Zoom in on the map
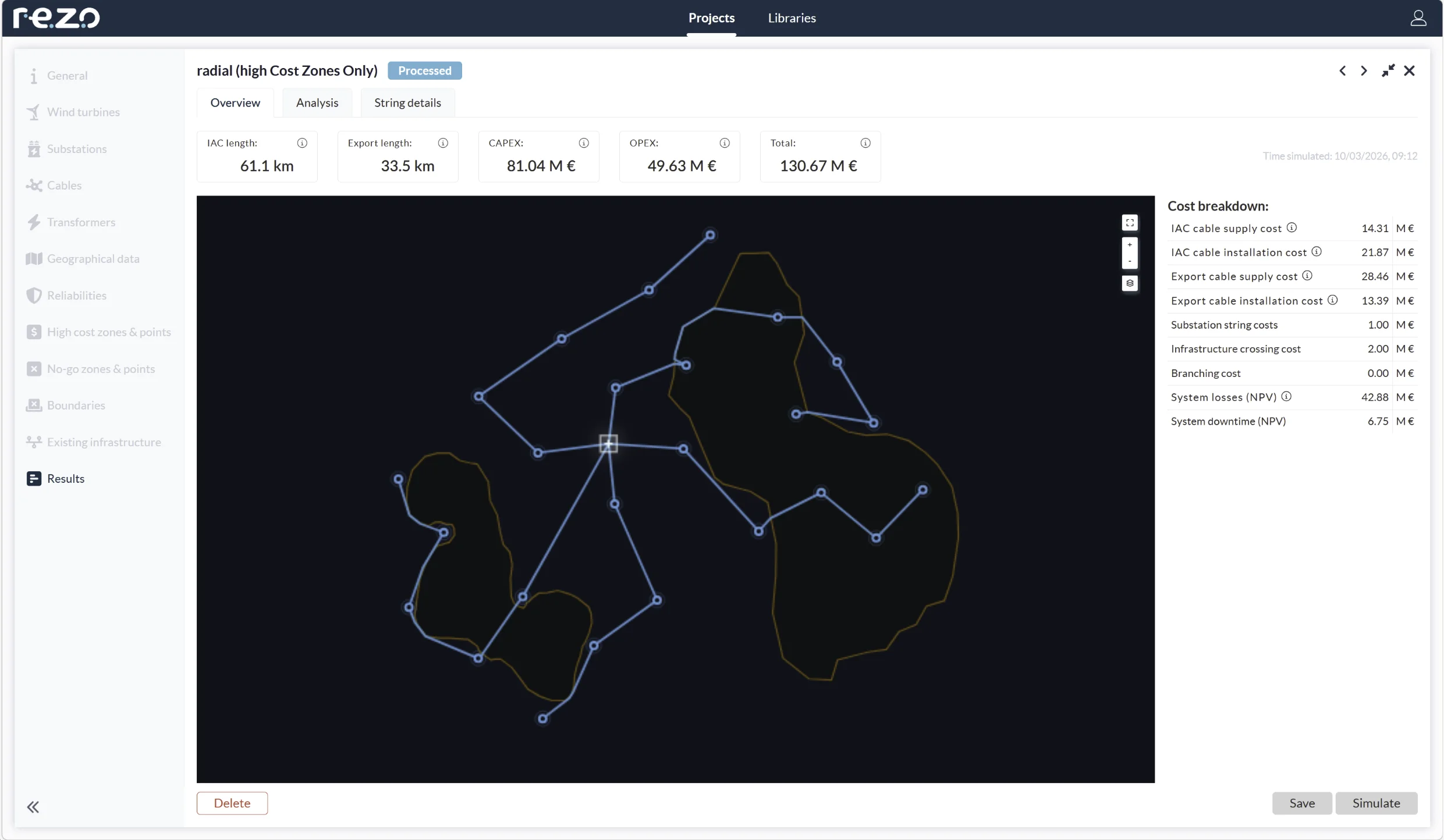 (1129, 245)
